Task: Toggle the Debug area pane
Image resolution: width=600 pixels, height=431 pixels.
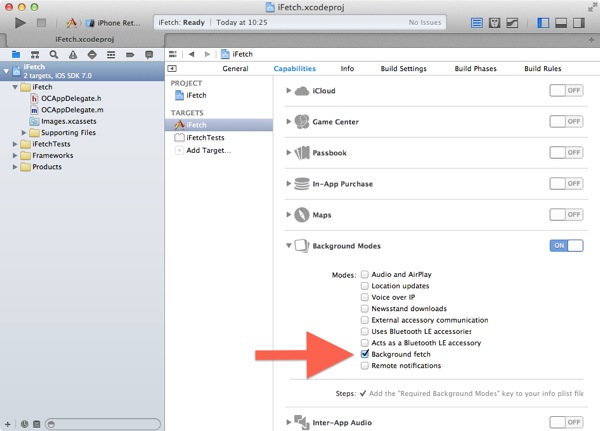Action: pyautogui.click(x=561, y=23)
